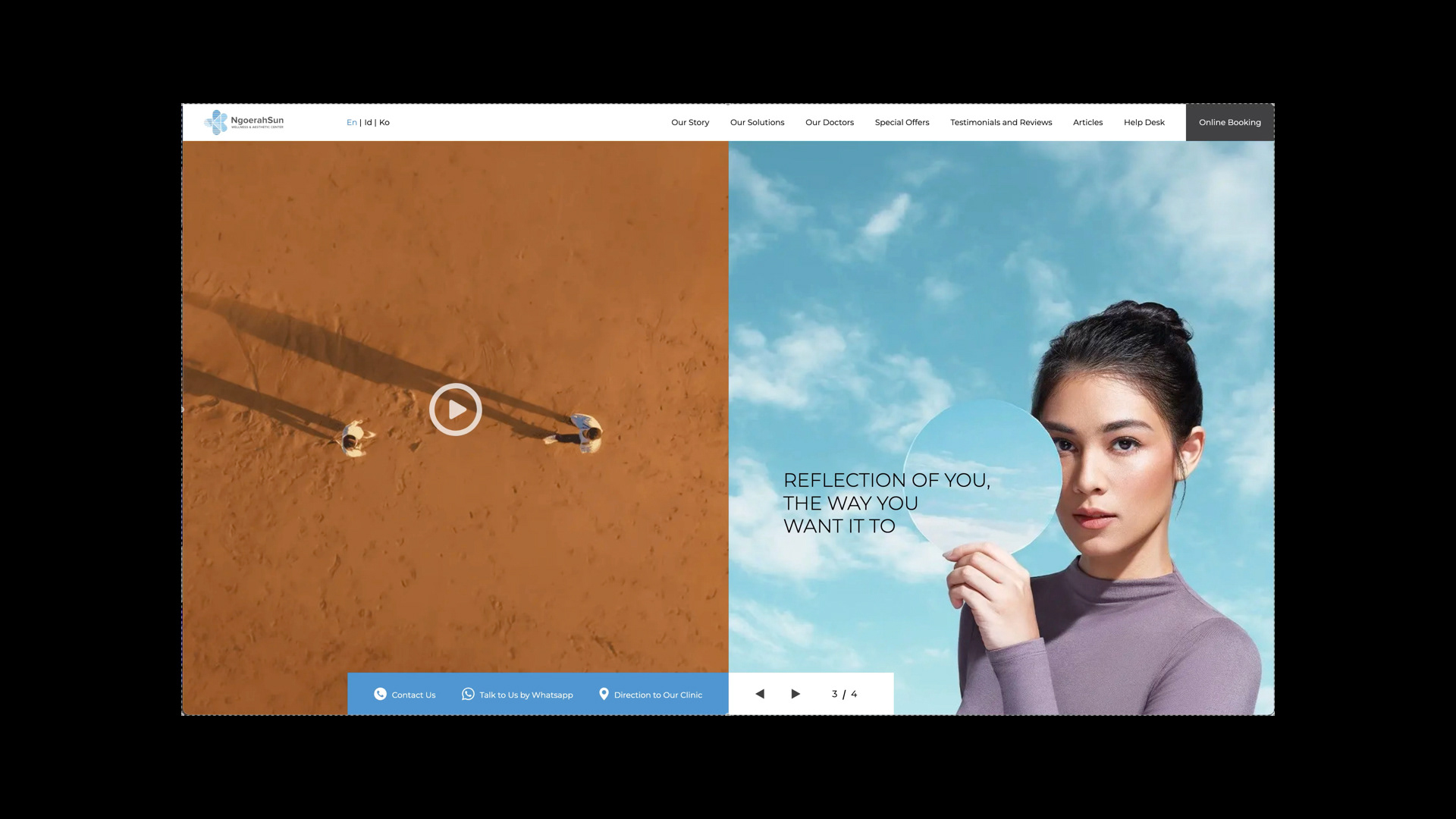Go to previous slide arrow
The height and width of the screenshot is (819, 1456).
pyautogui.click(x=760, y=694)
